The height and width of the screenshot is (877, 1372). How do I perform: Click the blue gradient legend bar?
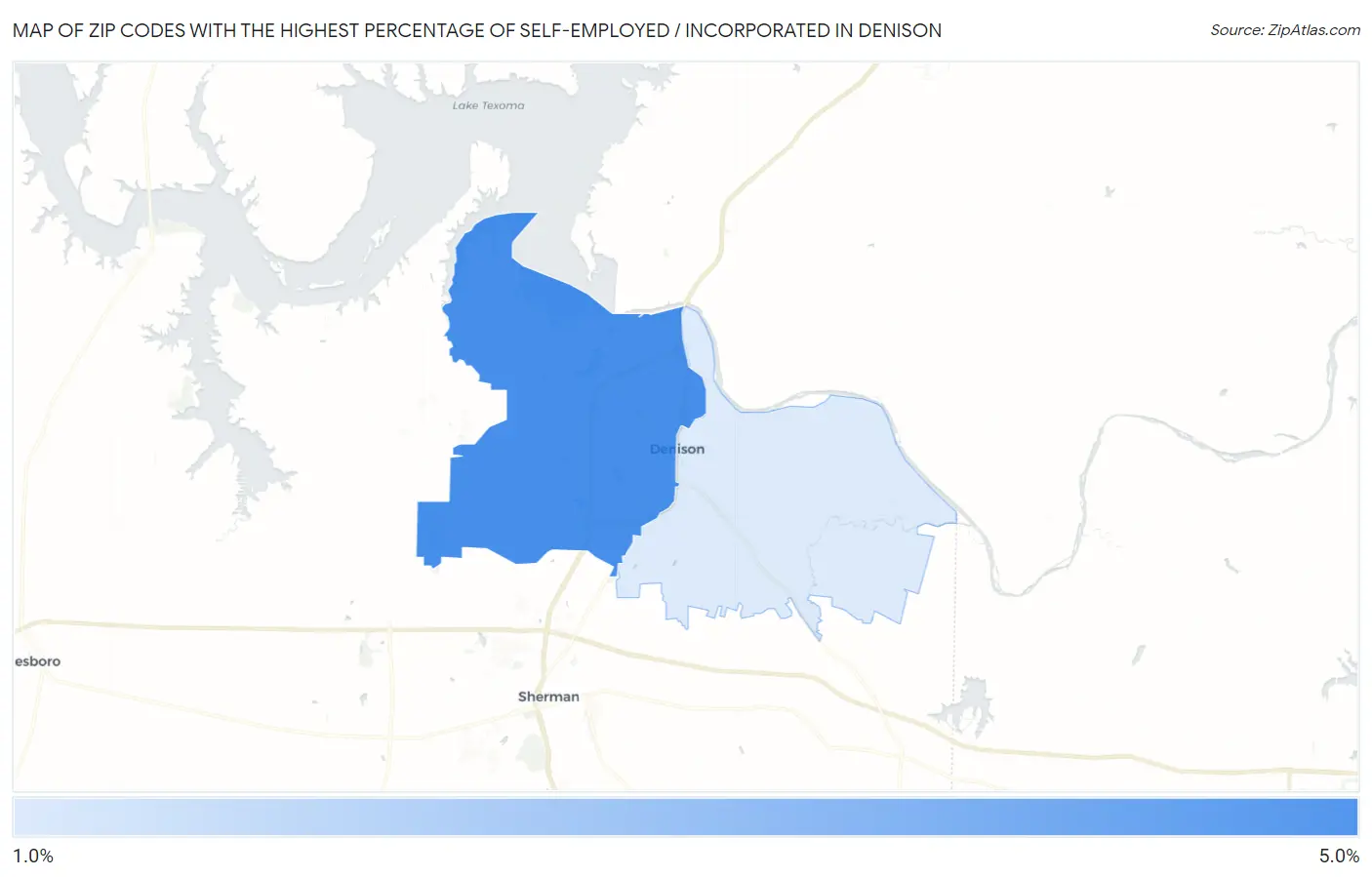tap(685, 817)
